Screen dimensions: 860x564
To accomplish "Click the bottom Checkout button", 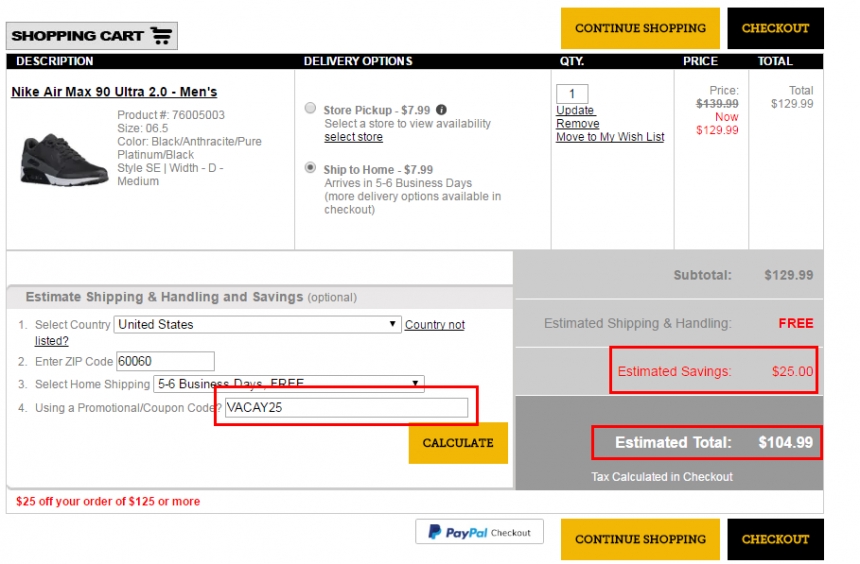I will pyautogui.click(x=775, y=539).
